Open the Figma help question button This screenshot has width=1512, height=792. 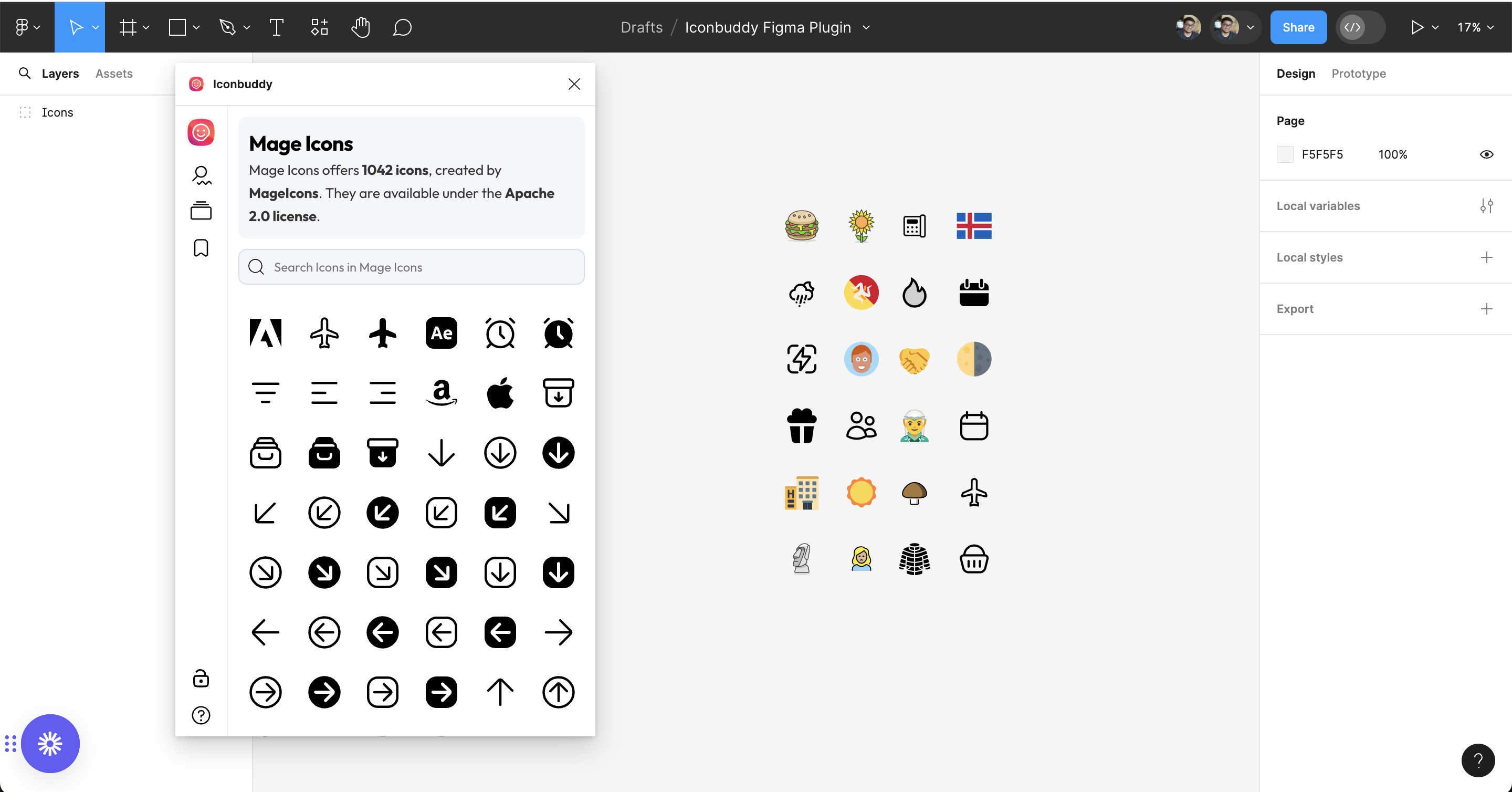(1477, 760)
